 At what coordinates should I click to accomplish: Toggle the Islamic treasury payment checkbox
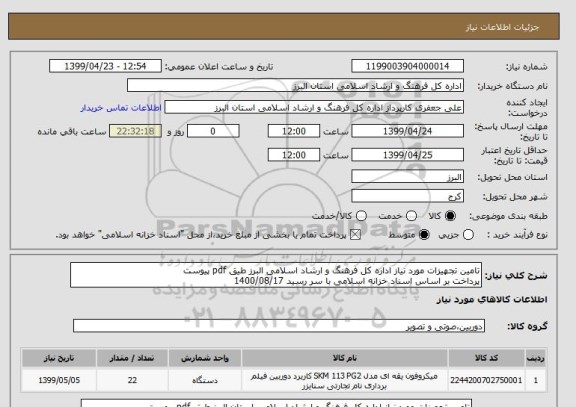click(x=355, y=235)
